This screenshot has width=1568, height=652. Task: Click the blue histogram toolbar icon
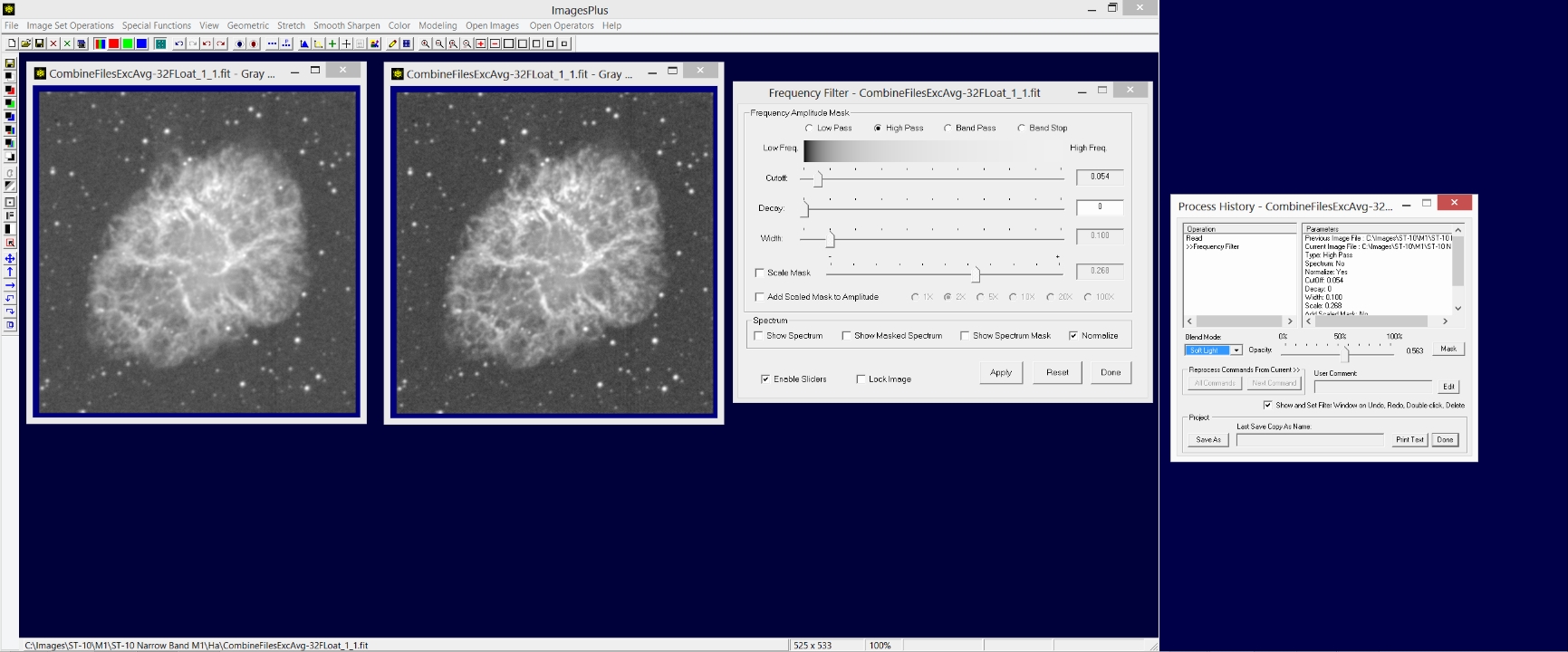304,43
